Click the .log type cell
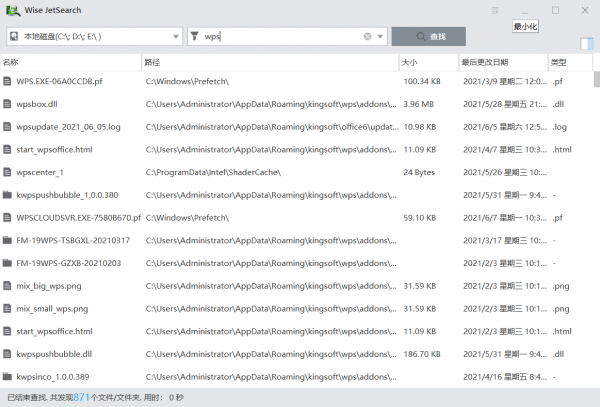 pyautogui.click(x=559, y=127)
